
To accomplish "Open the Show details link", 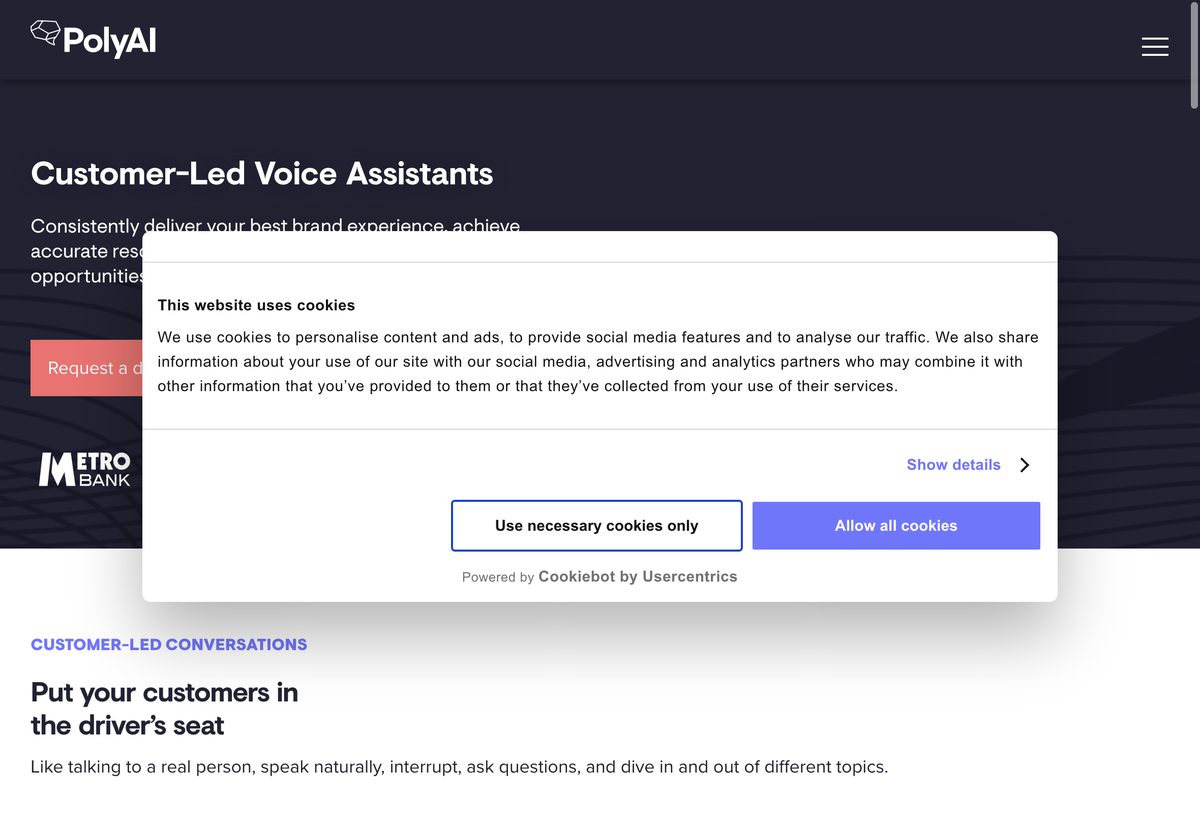I will coord(953,465).
